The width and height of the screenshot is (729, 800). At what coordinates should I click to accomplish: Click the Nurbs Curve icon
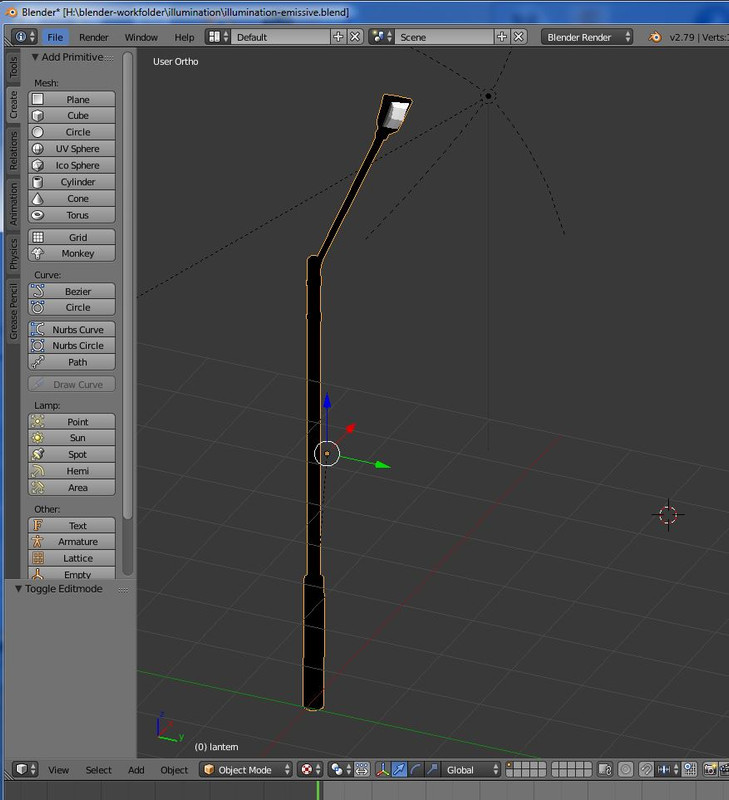click(38, 329)
